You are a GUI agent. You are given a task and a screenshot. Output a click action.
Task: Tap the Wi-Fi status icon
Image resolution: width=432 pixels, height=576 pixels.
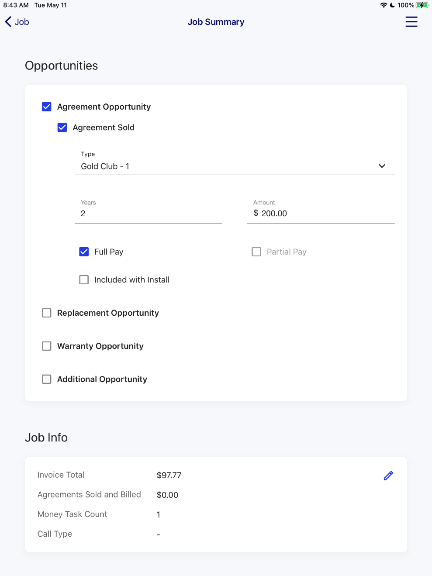pyautogui.click(x=384, y=5)
